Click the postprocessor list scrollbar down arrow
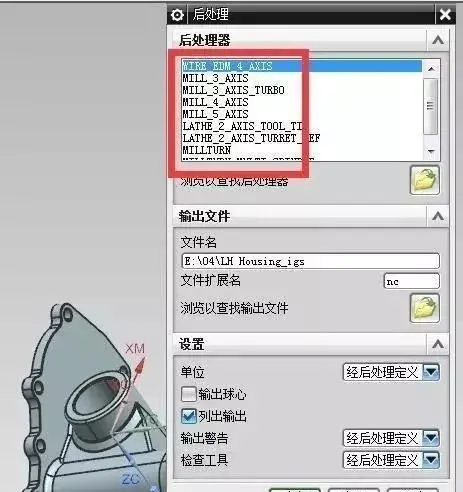The height and width of the screenshot is (492, 463). [431, 151]
